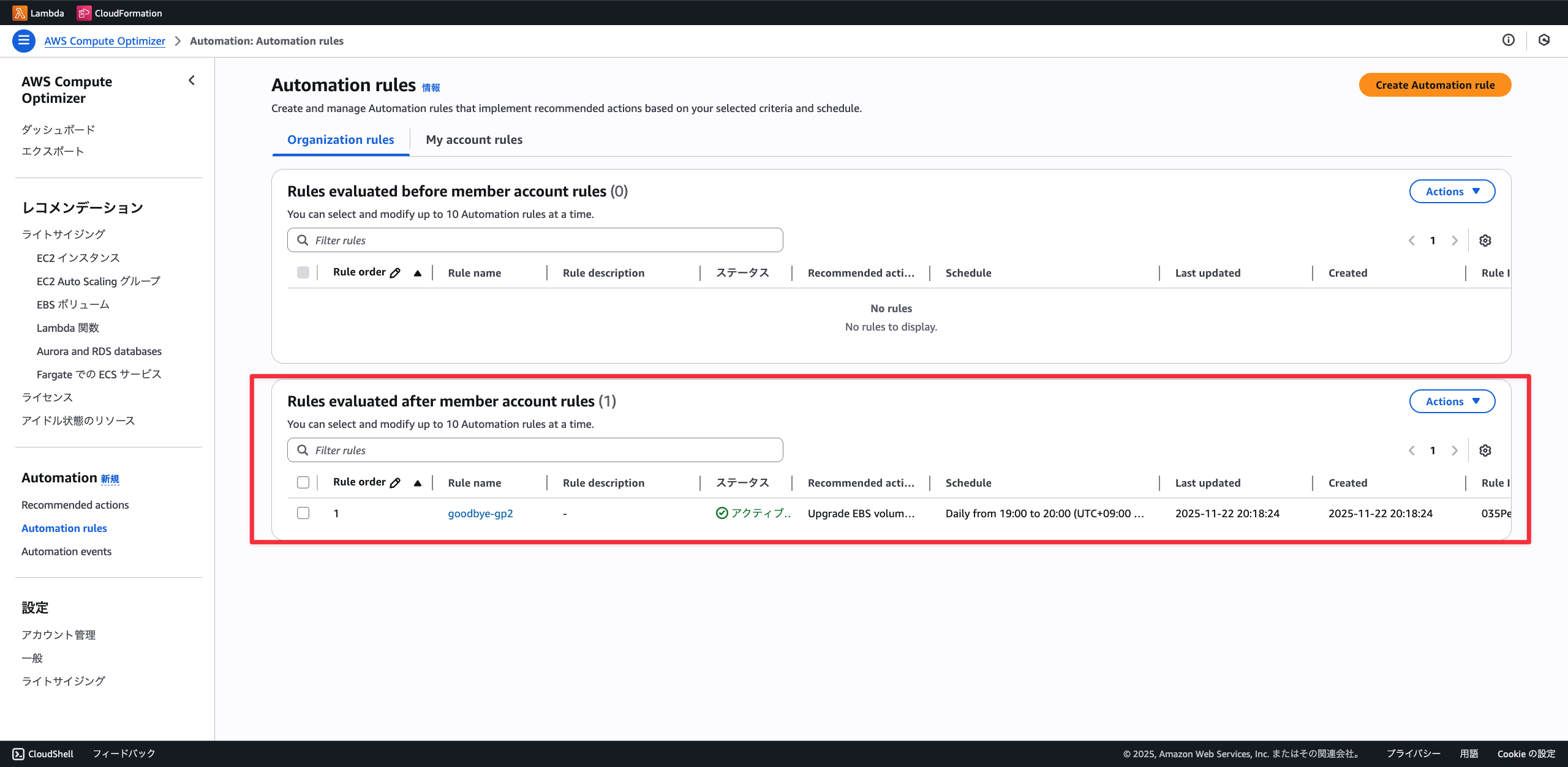Open the goodbye-gp2 rule link
1568x767 pixels.
click(x=480, y=514)
